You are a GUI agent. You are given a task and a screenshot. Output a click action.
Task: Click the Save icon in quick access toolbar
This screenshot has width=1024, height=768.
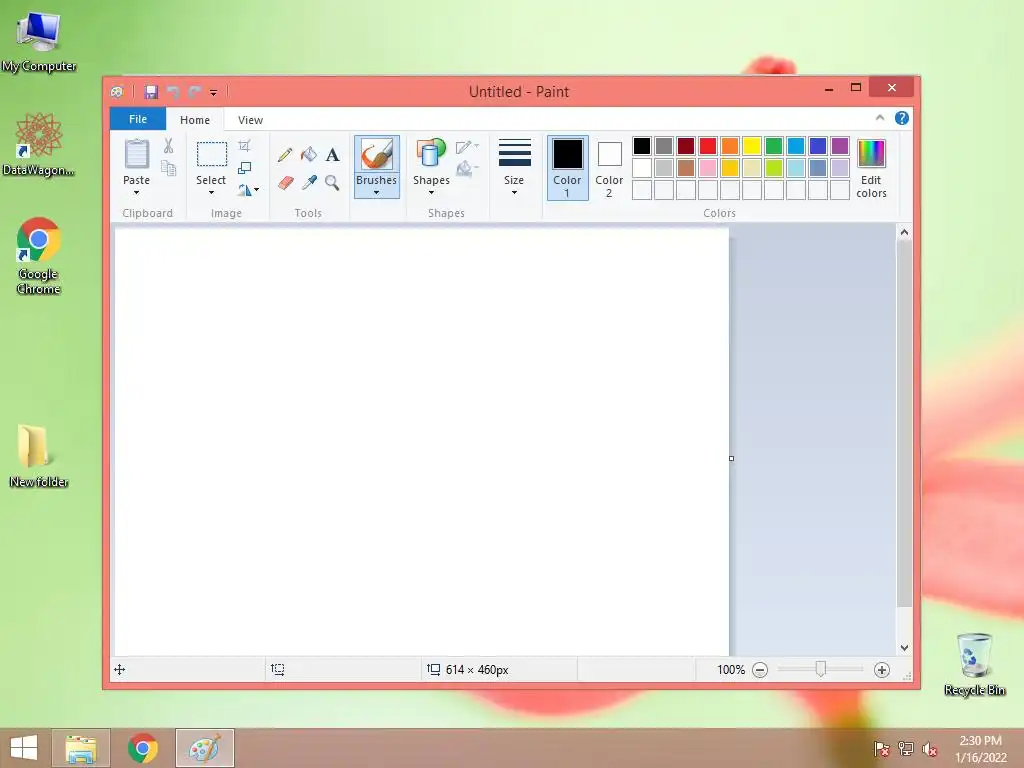point(151,92)
